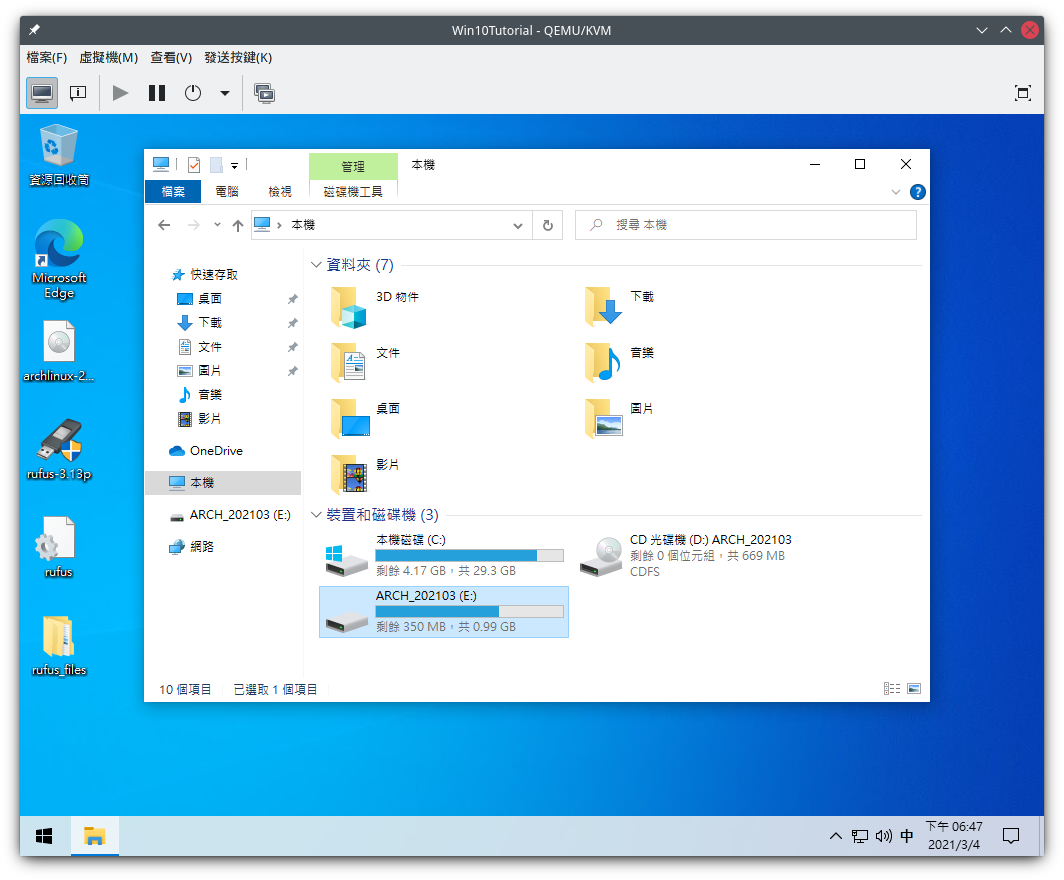Select the rufus_files folder on desktop

(59, 645)
